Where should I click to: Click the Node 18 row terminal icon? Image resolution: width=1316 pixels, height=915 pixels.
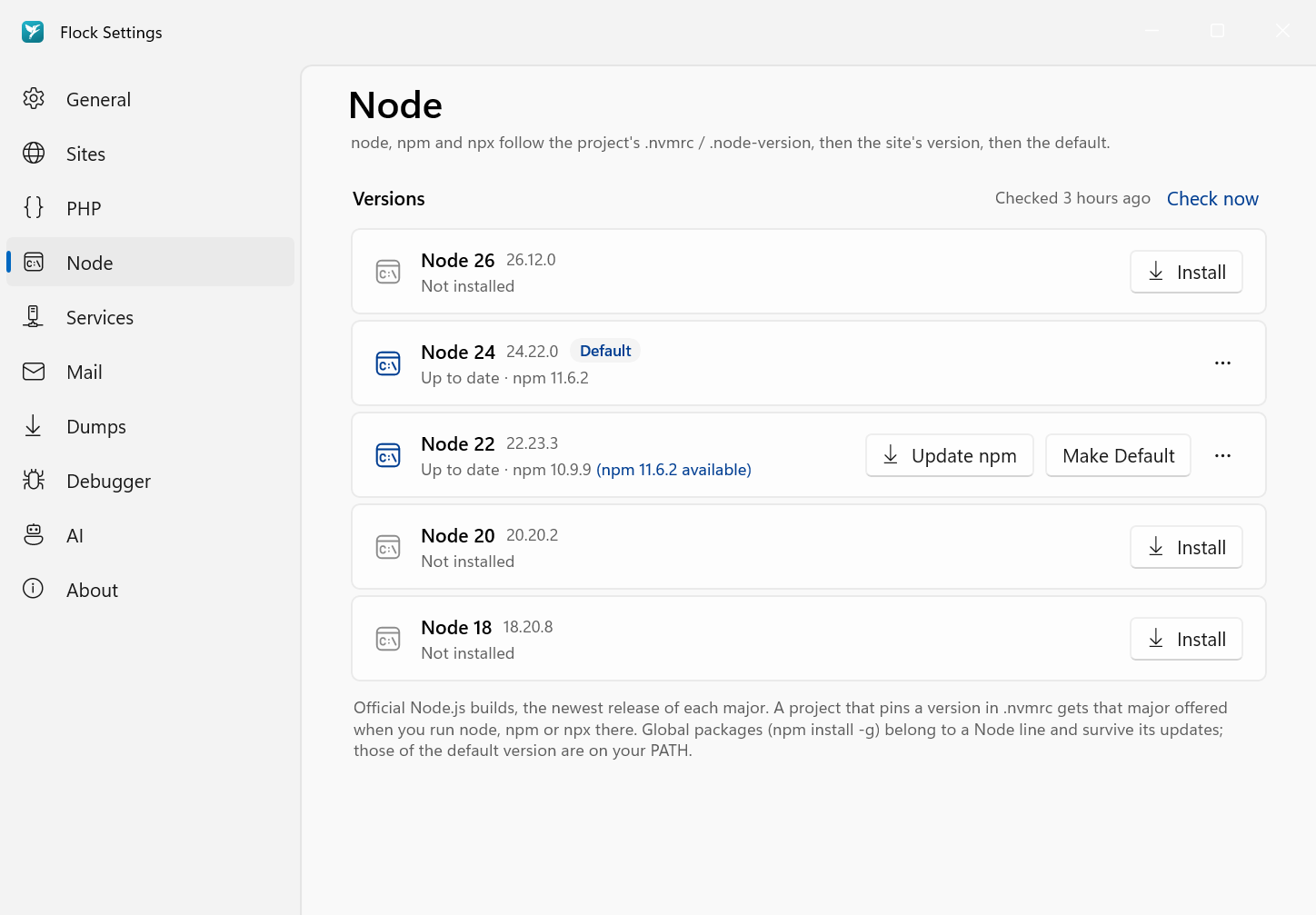388,640
